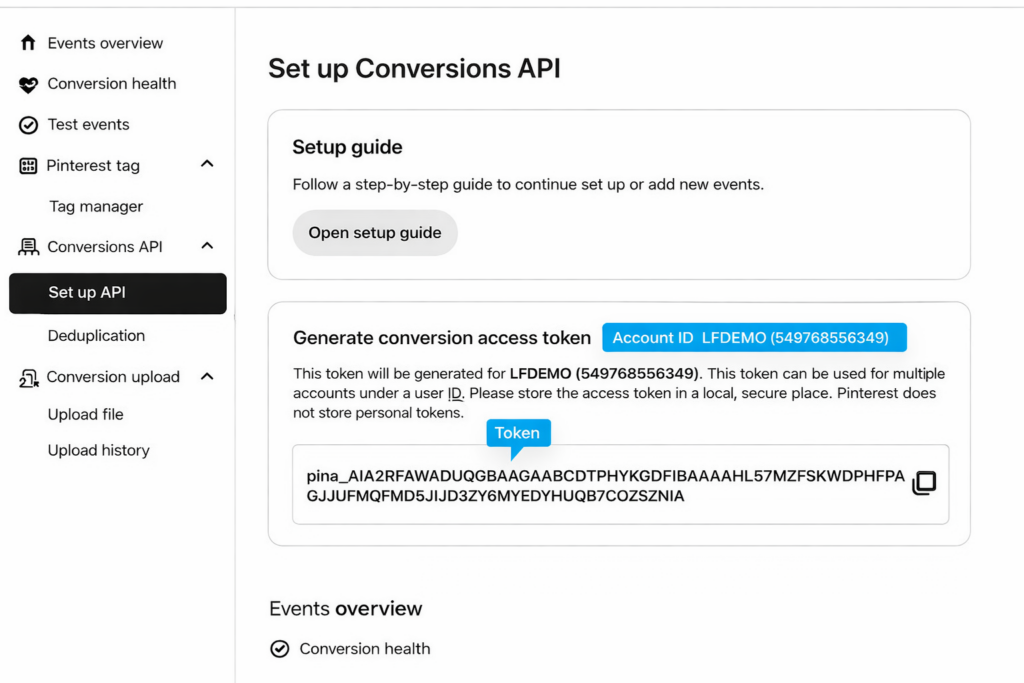
Task: Collapse the Conversions API section
Action: [x=207, y=245]
